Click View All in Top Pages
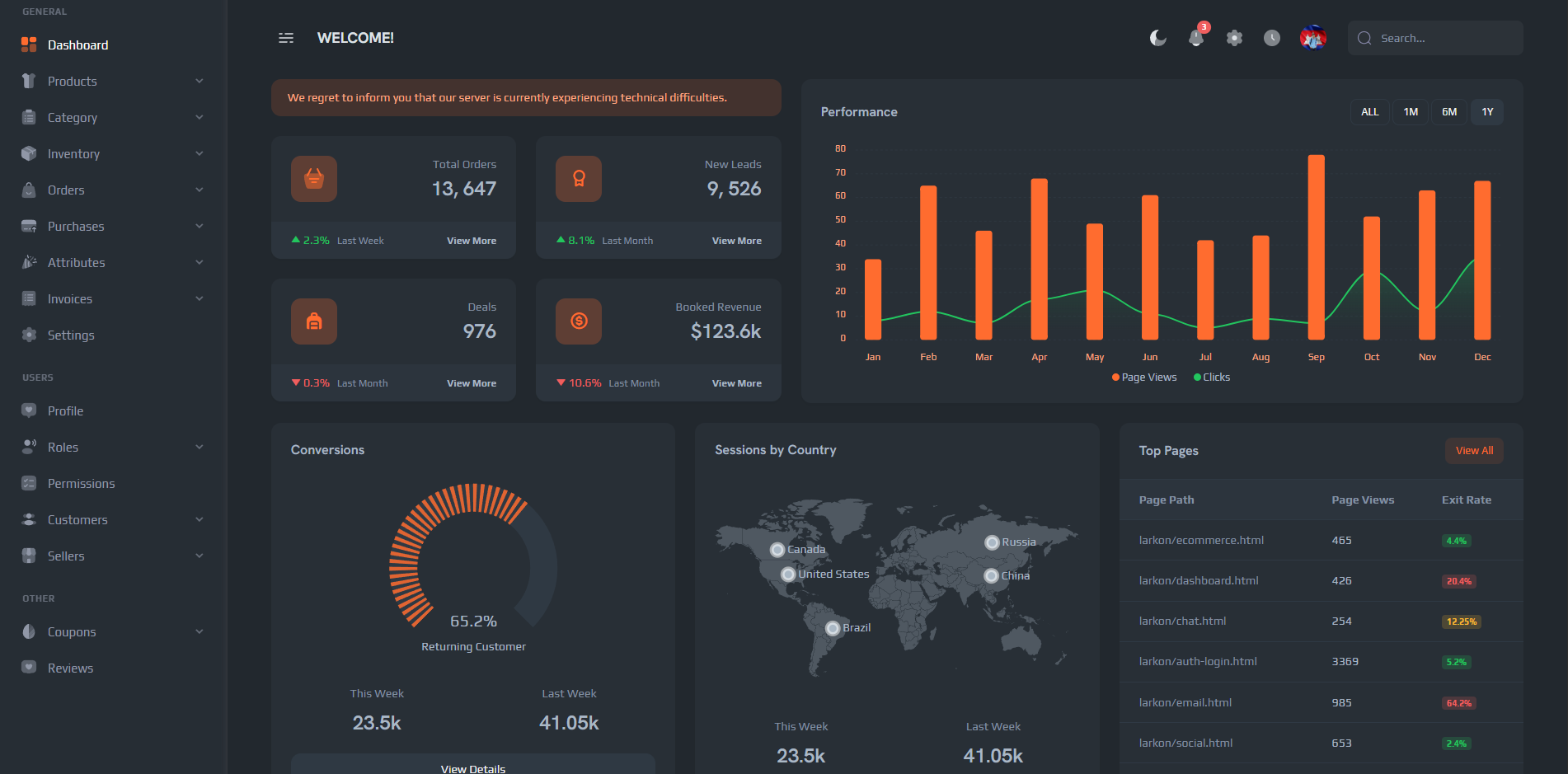Screen dimensions: 1568x774 1474,451
